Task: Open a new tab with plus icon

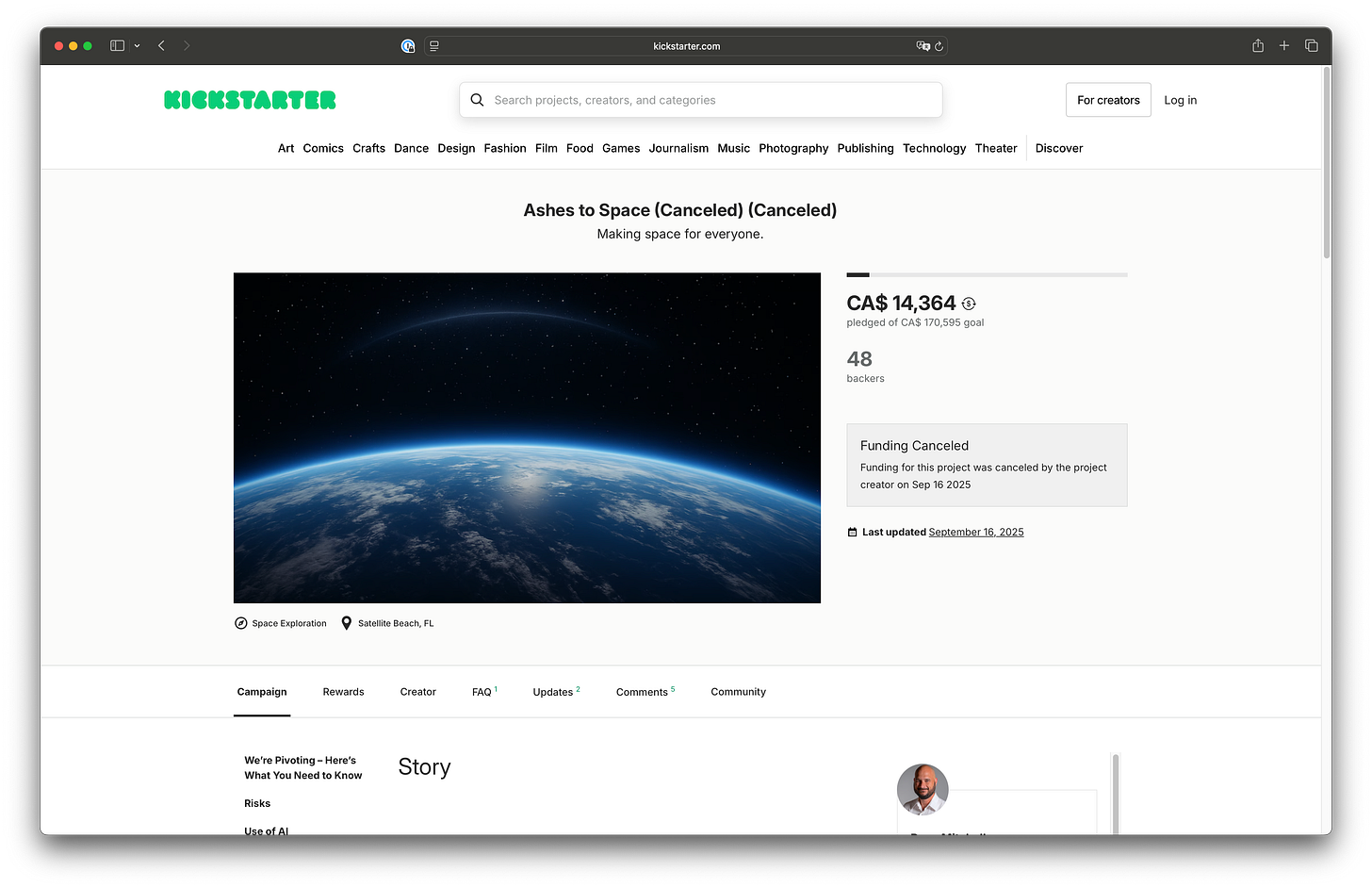Action: [x=1284, y=45]
